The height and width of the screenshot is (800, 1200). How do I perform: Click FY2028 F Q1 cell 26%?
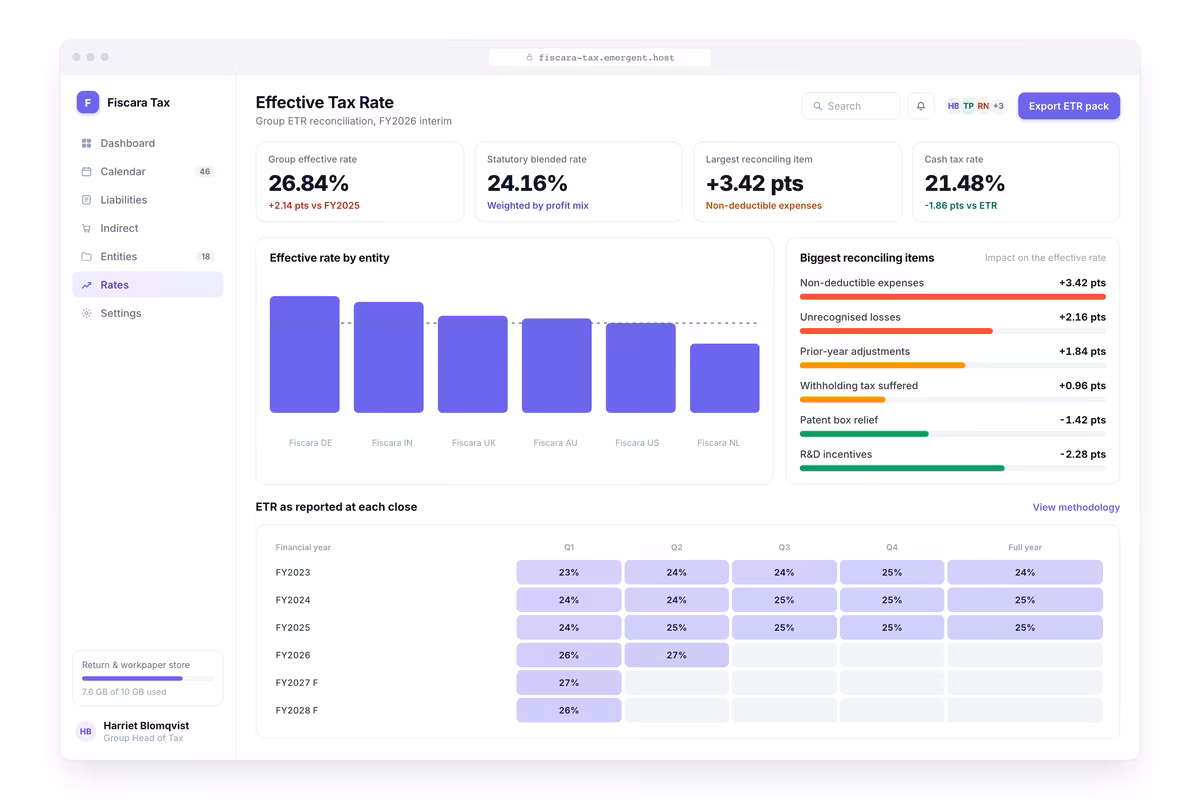[x=569, y=710]
